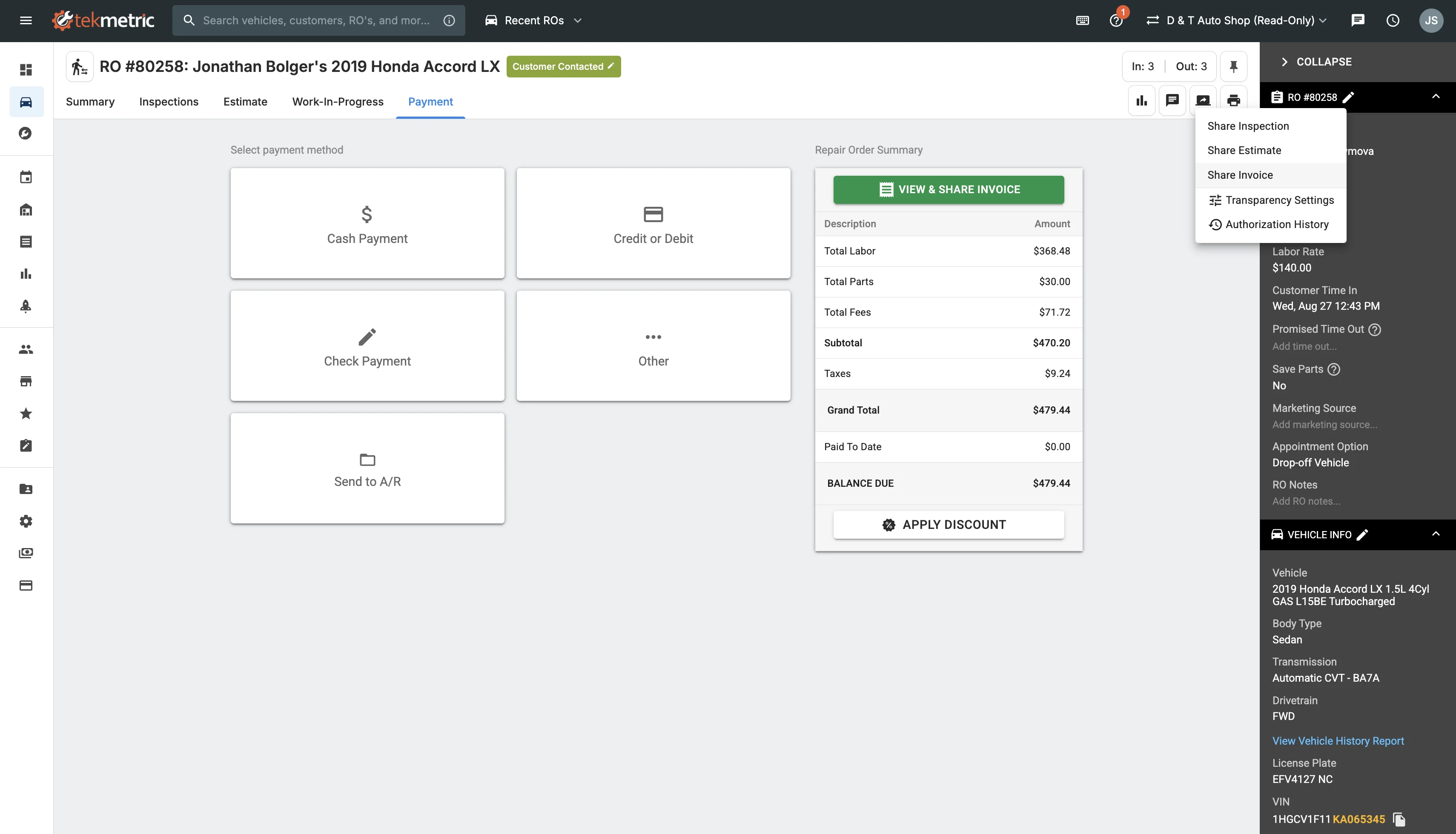Click View & Share Invoice button
The width and height of the screenshot is (1456, 834).
(x=949, y=190)
